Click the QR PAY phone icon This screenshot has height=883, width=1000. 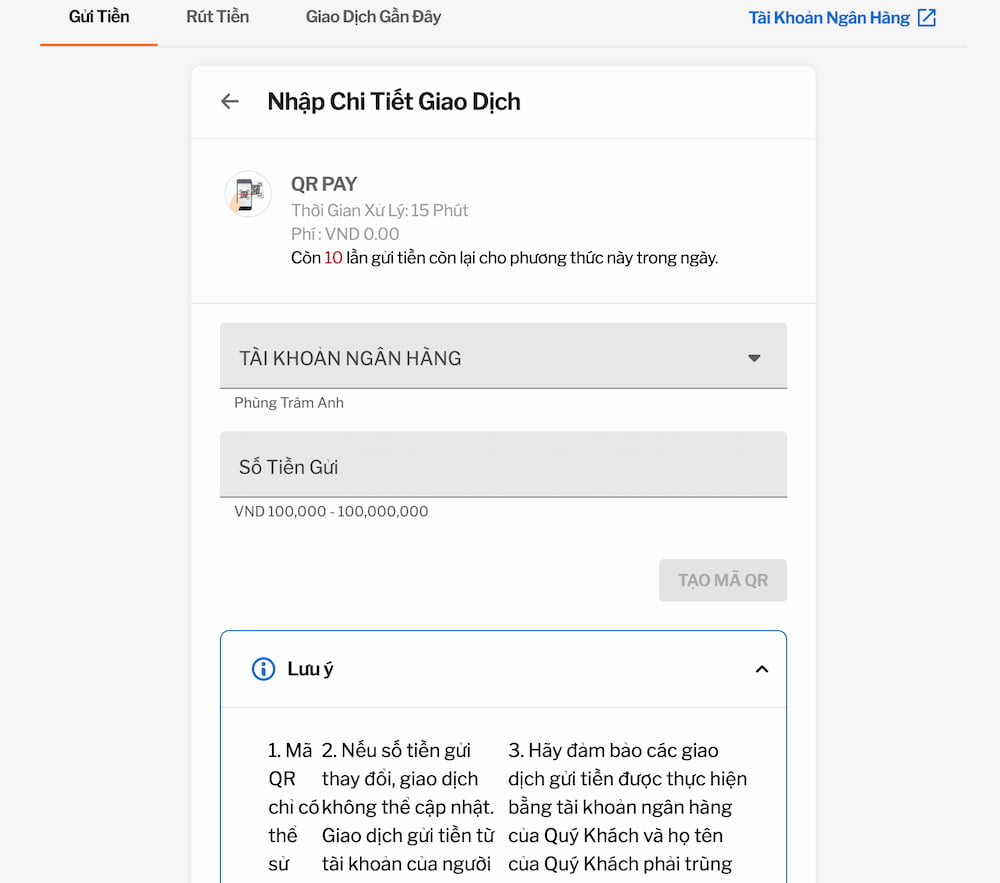pos(248,193)
